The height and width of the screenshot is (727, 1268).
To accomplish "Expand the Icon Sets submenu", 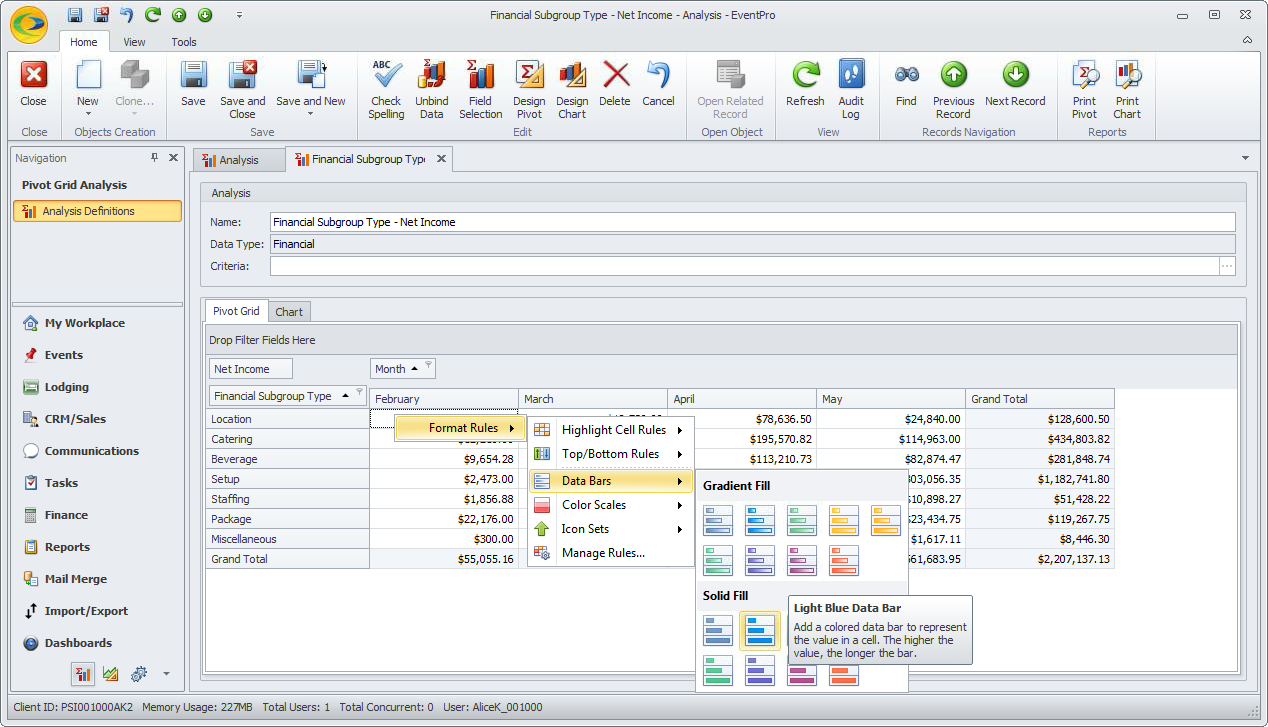I will (611, 529).
